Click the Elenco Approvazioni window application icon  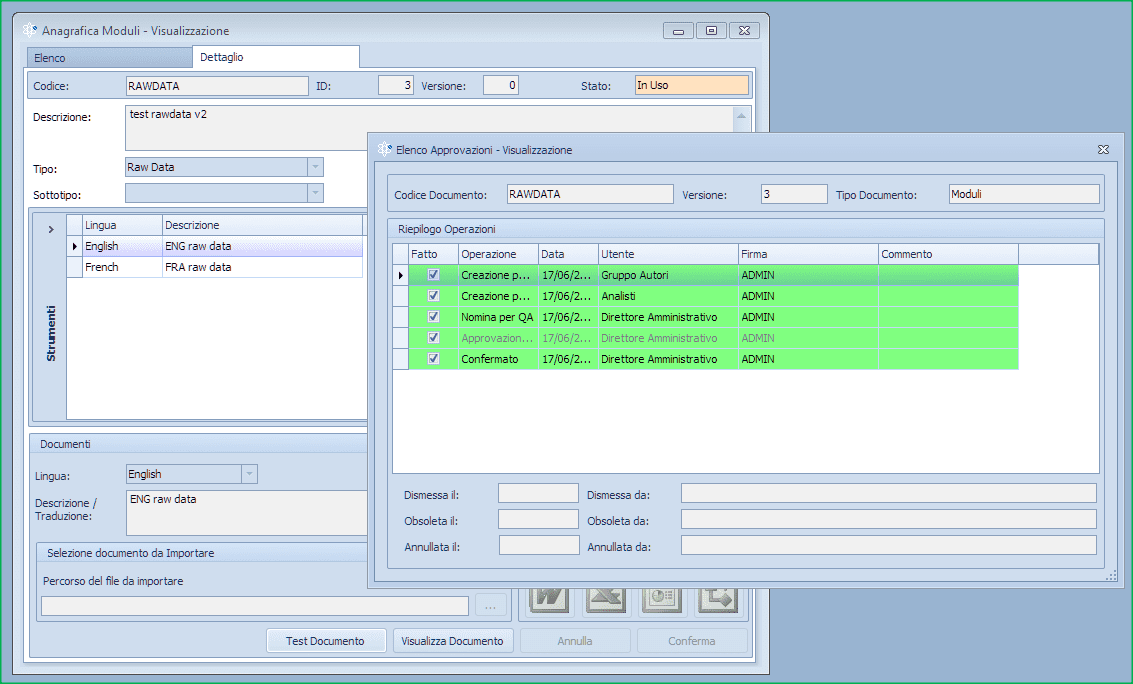(x=383, y=149)
